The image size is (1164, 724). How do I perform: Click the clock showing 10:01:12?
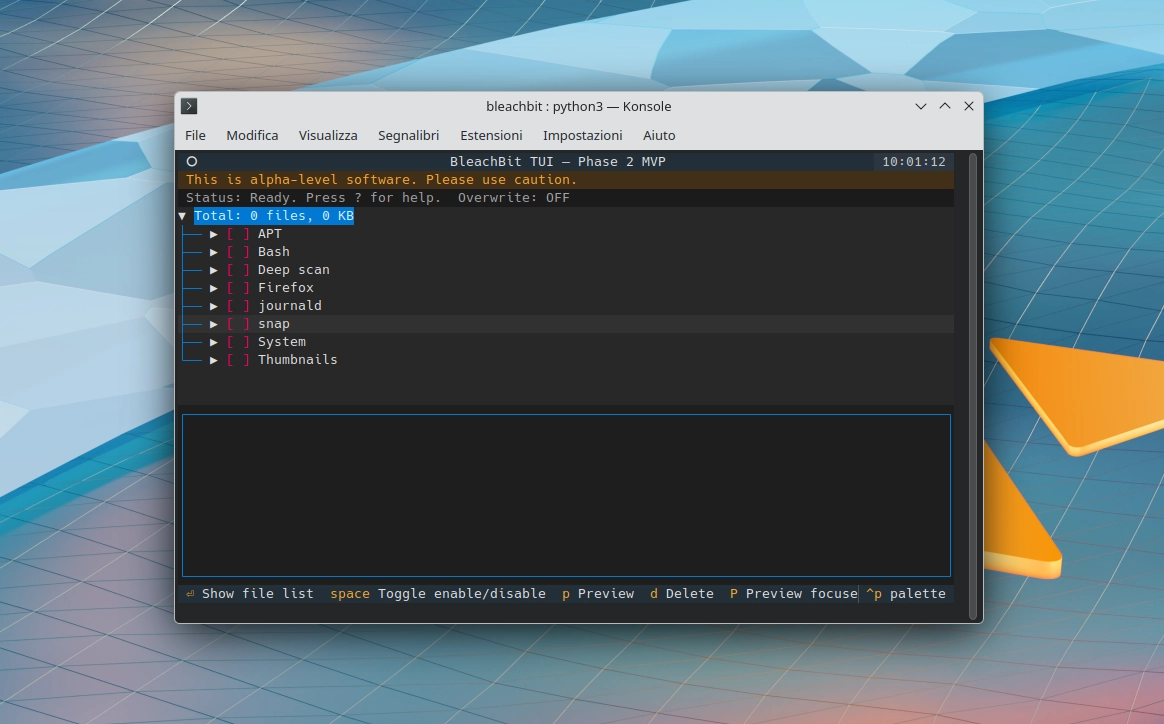pyautogui.click(x=914, y=161)
